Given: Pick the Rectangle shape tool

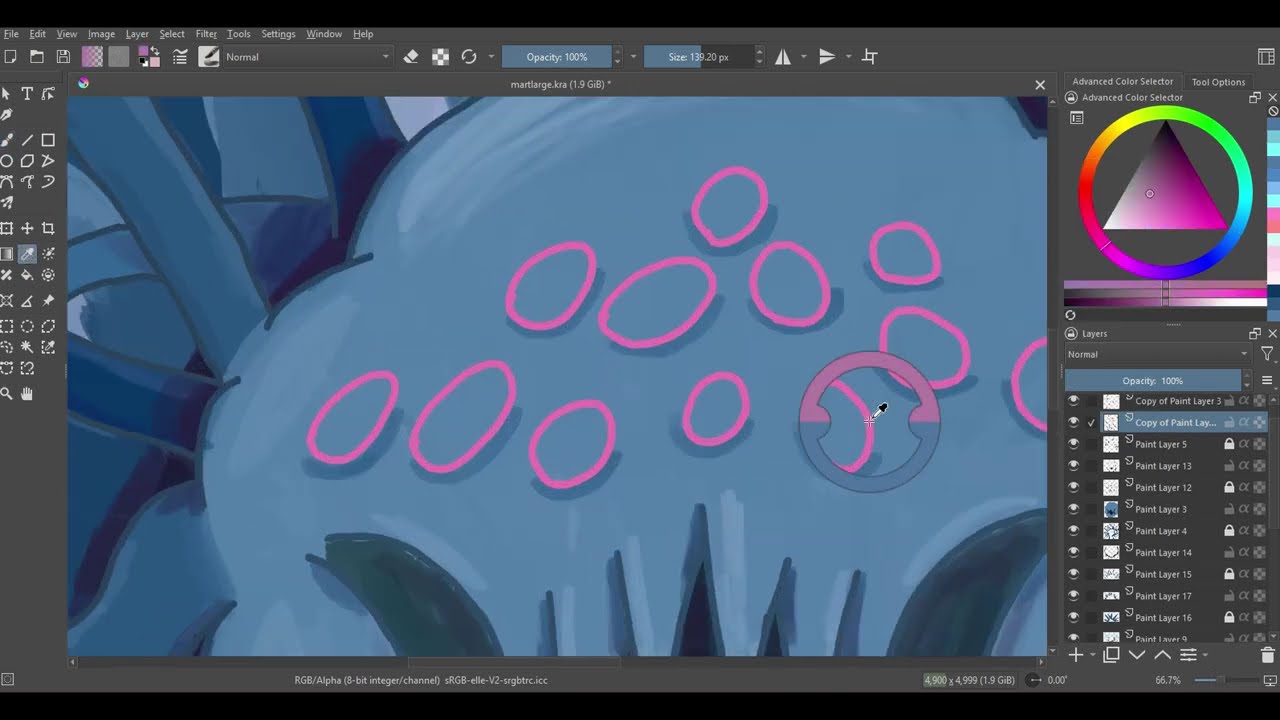Looking at the screenshot, I should 48,140.
